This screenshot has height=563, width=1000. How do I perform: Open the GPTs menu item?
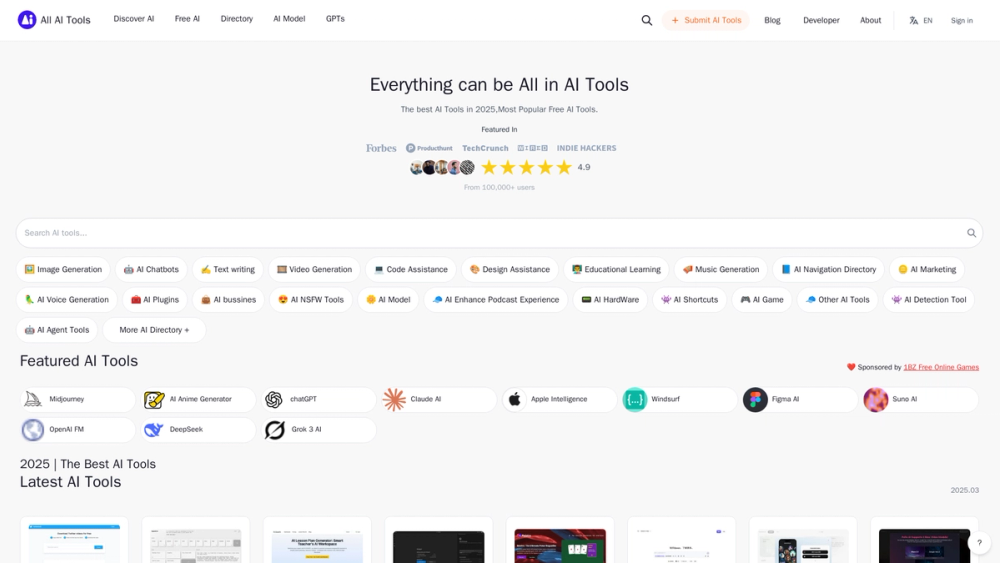[335, 19]
